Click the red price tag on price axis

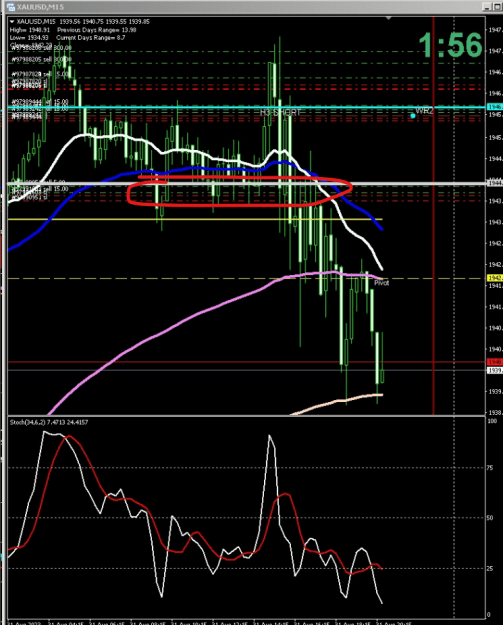(x=495, y=362)
